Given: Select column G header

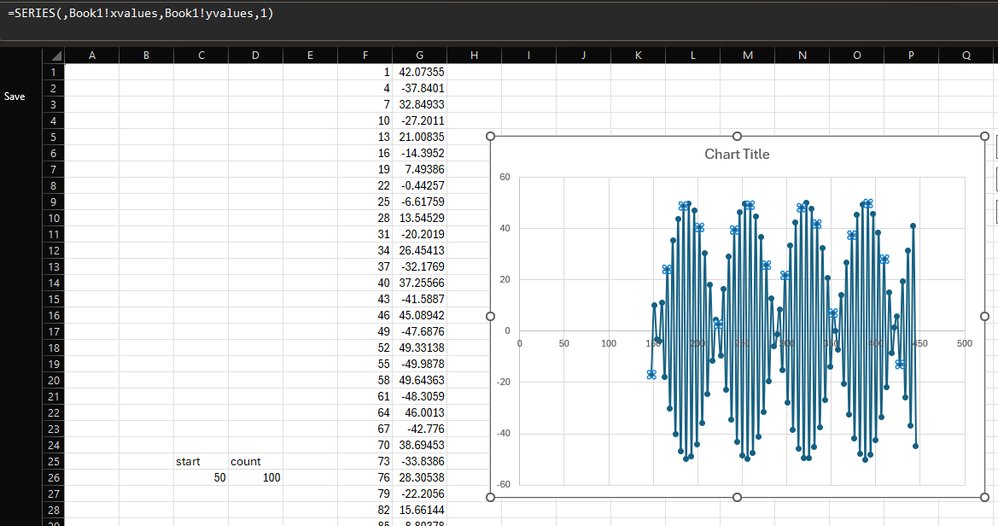Looking at the screenshot, I should [x=419, y=55].
